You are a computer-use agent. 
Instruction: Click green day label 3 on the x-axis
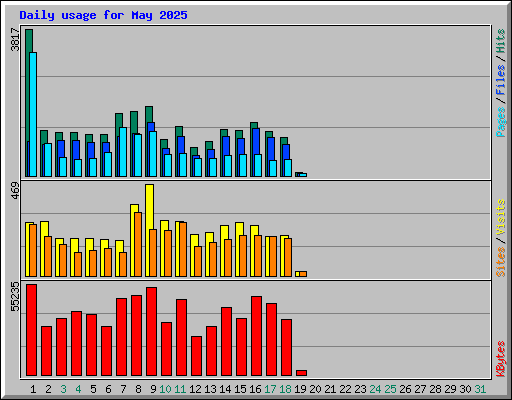coord(63,389)
